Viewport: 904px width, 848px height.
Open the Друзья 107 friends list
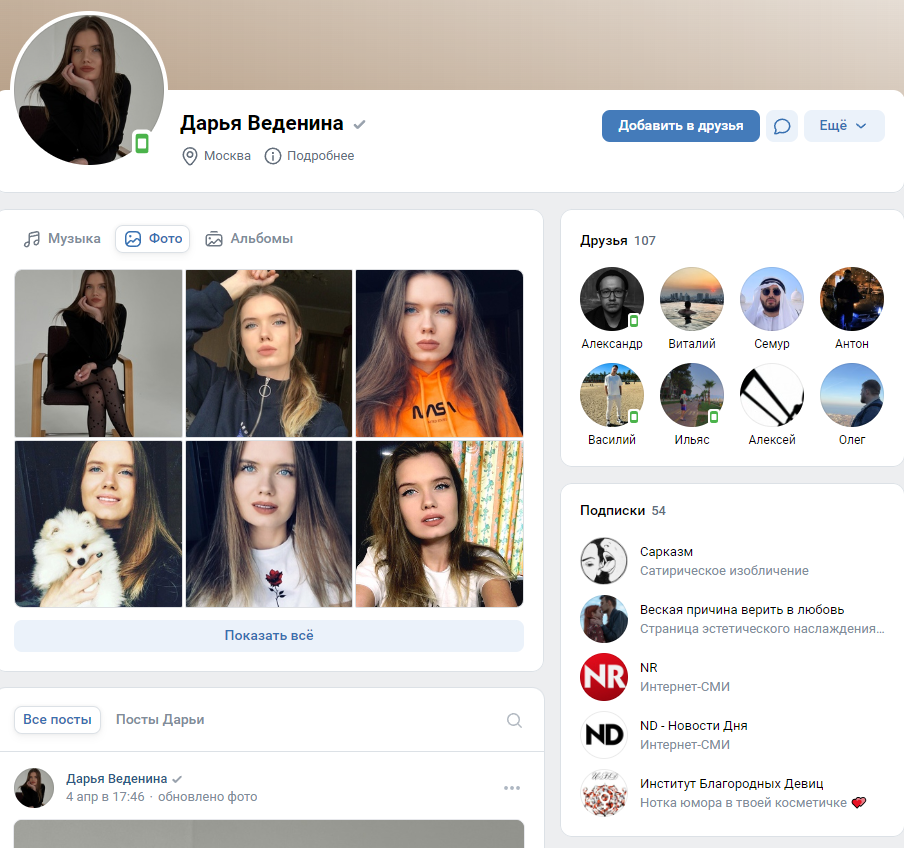[617, 240]
